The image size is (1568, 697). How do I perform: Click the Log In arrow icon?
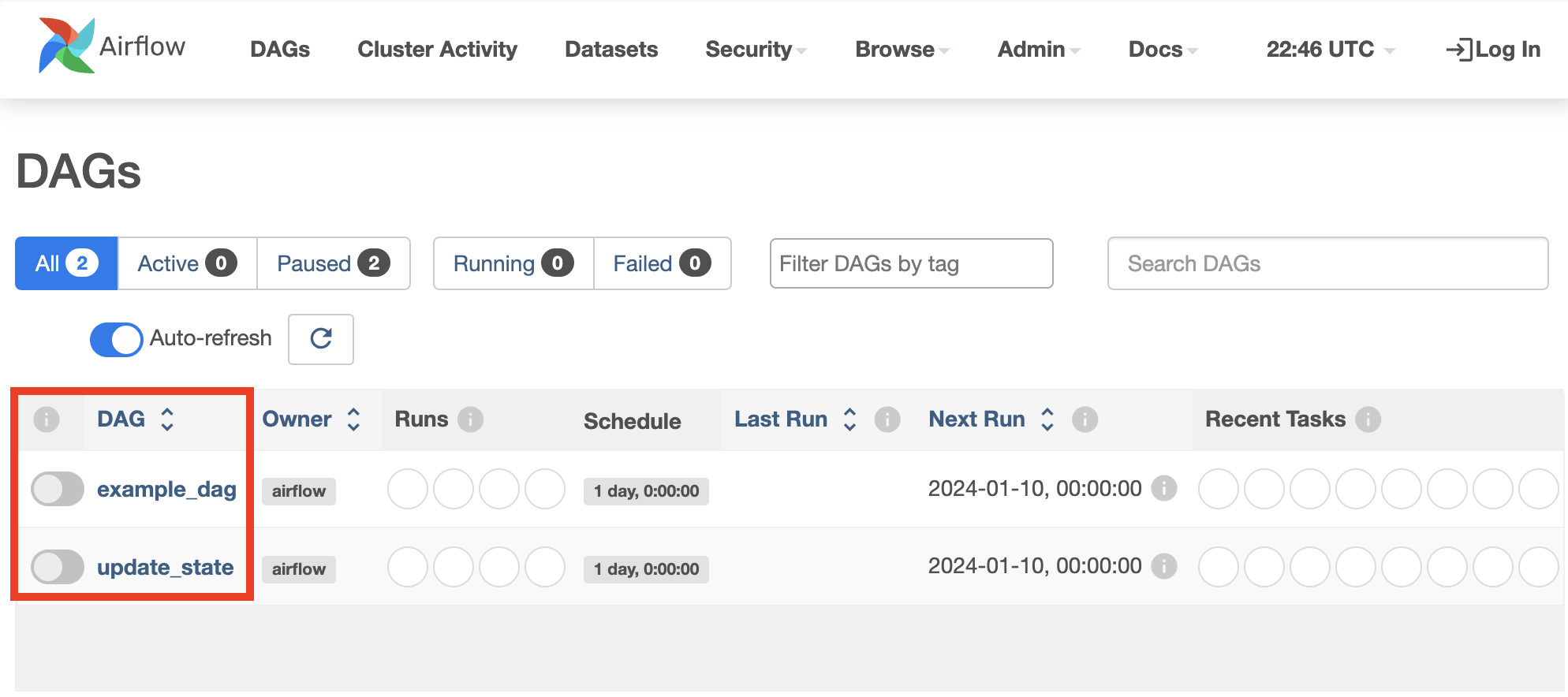point(1458,50)
